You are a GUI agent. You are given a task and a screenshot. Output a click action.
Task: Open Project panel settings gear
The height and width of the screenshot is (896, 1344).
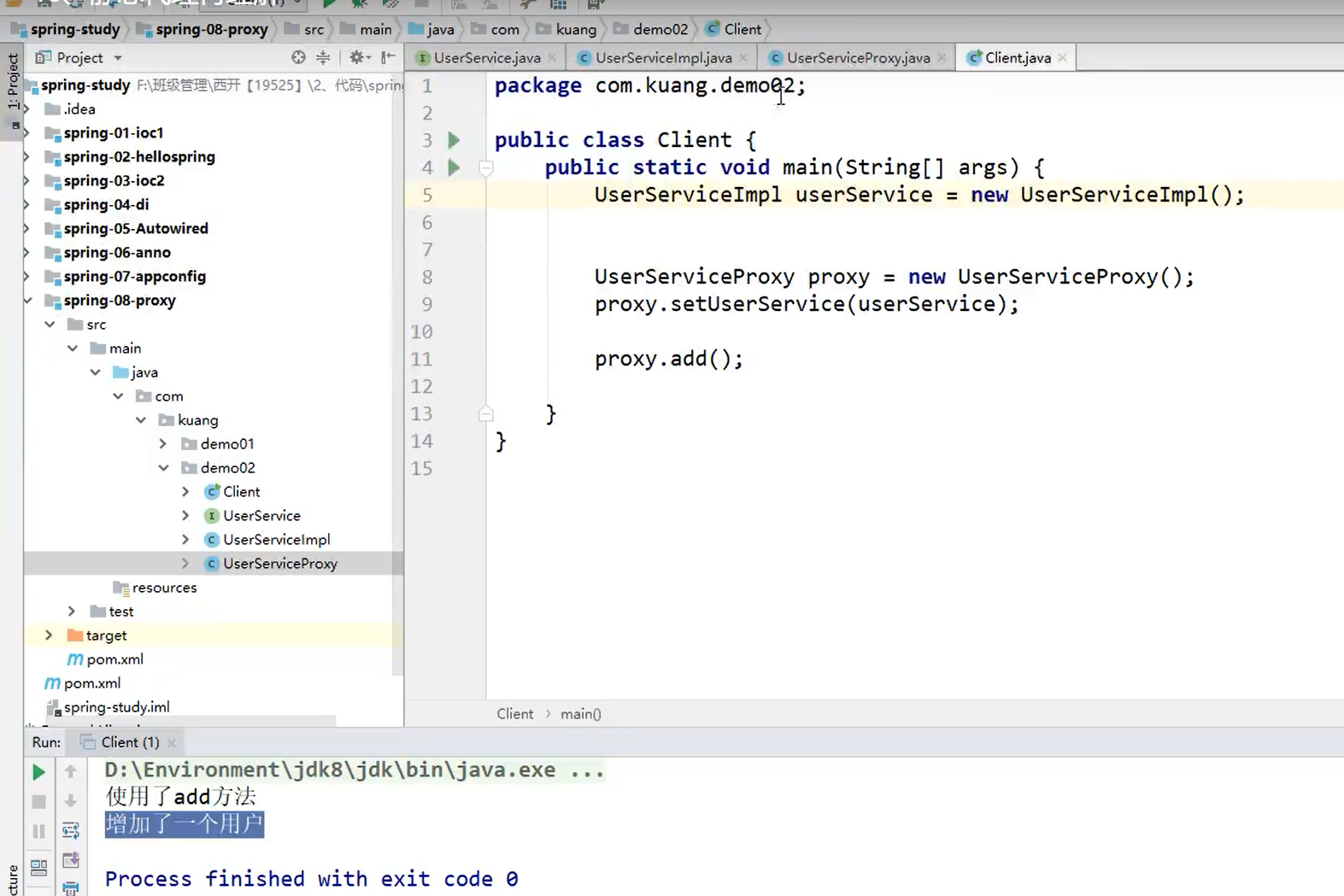coord(359,57)
